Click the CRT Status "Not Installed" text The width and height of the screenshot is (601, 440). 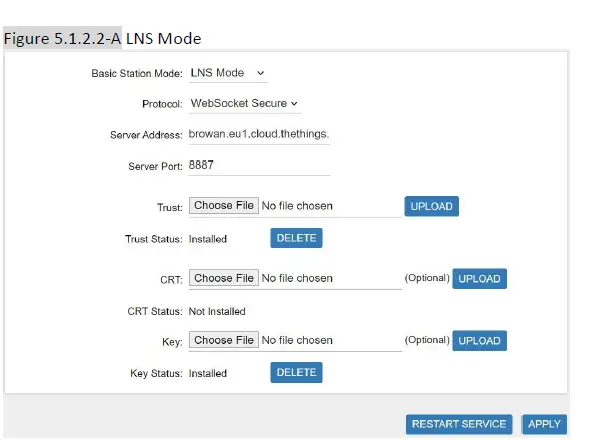point(217,311)
